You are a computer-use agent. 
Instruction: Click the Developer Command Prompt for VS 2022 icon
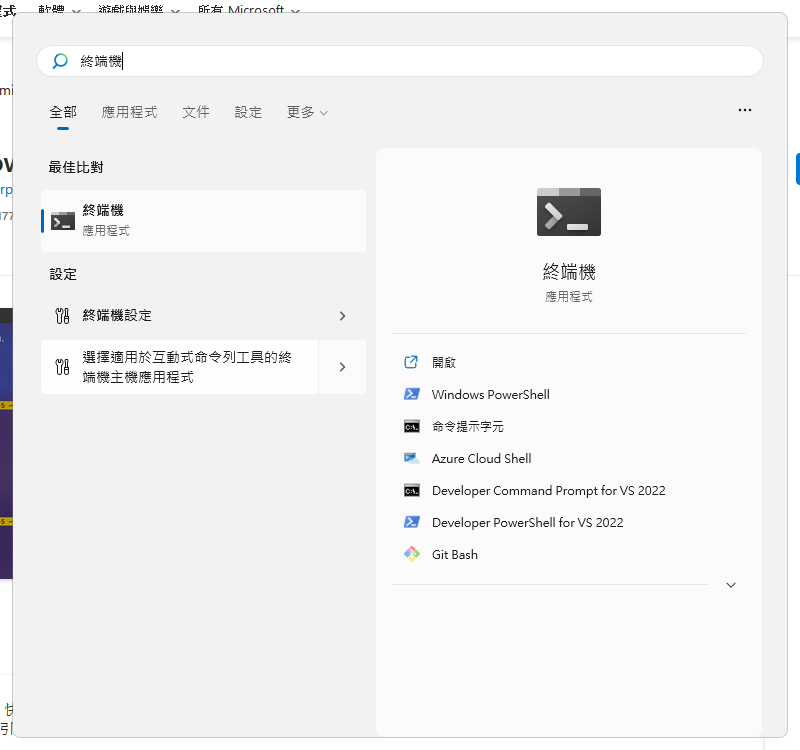(411, 490)
